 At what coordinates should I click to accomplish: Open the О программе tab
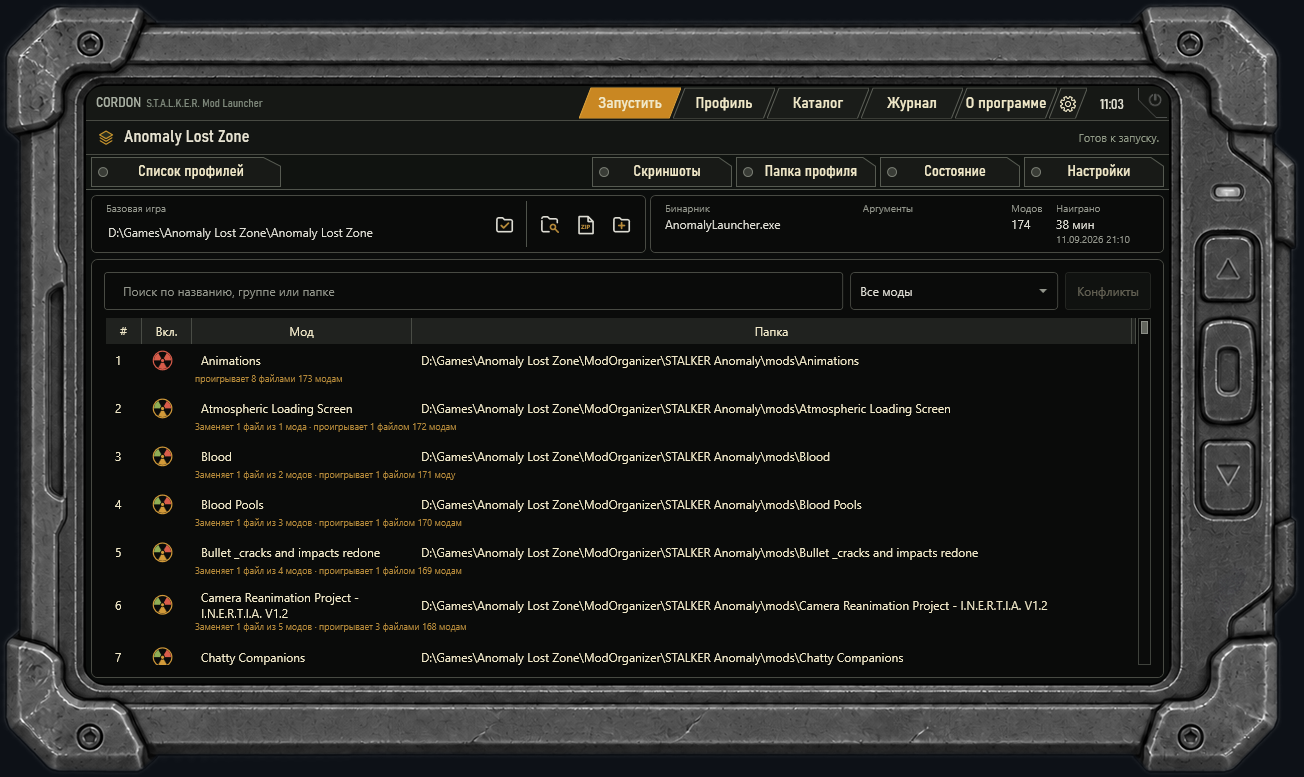pyautogui.click(x=1005, y=103)
